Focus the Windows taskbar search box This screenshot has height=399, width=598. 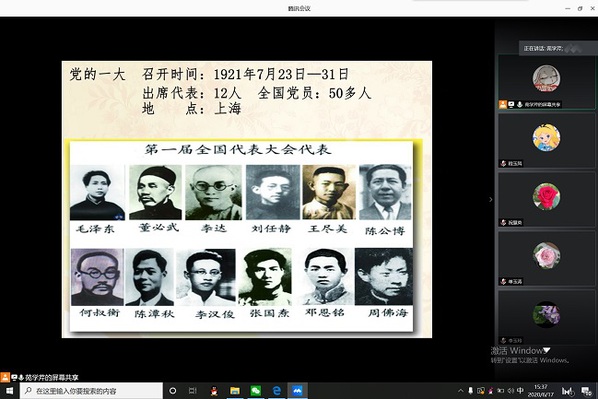[x=92, y=391]
